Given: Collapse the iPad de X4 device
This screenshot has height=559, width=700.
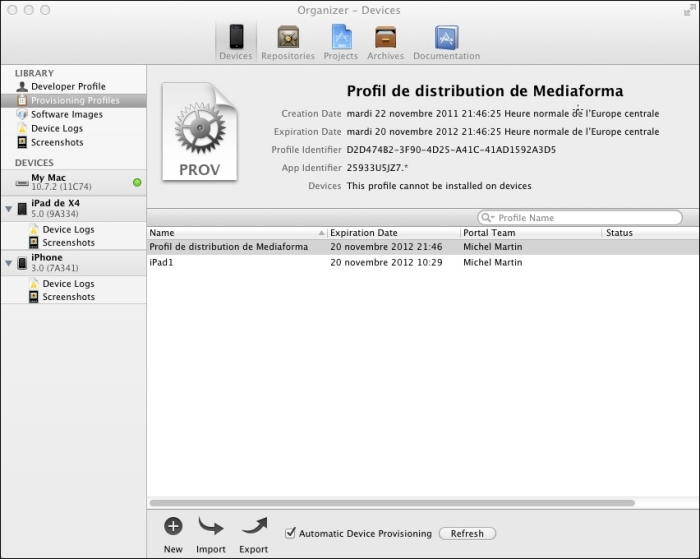Looking at the screenshot, I should pyautogui.click(x=9, y=209).
